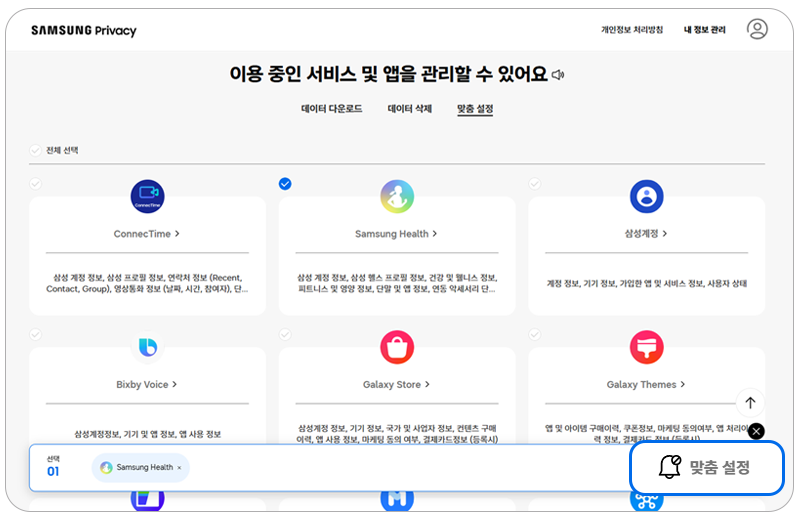
Task: Close the selection bar with black X
Action: click(x=756, y=431)
